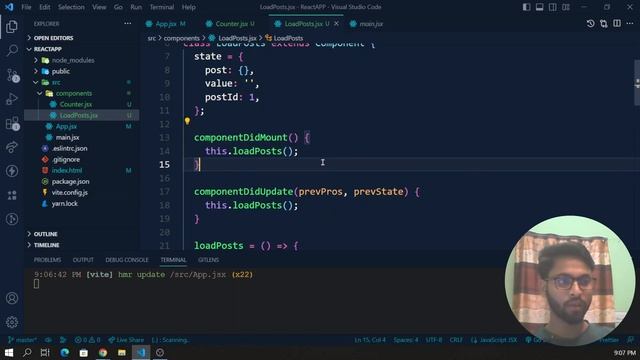Viewport: 640px width, 360px height.
Task: Open the Manage gear icon
Action: pyautogui.click(x=12, y=322)
